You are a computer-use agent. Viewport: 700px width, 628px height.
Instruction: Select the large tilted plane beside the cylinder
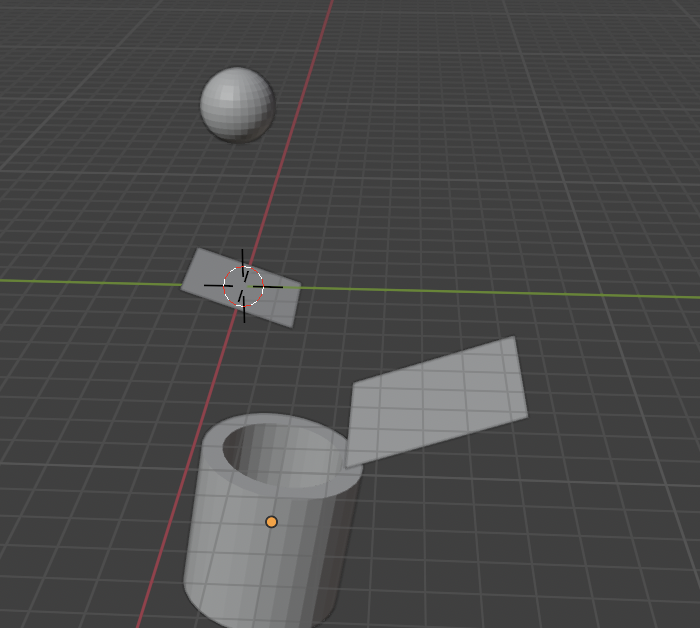(x=436, y=402)
